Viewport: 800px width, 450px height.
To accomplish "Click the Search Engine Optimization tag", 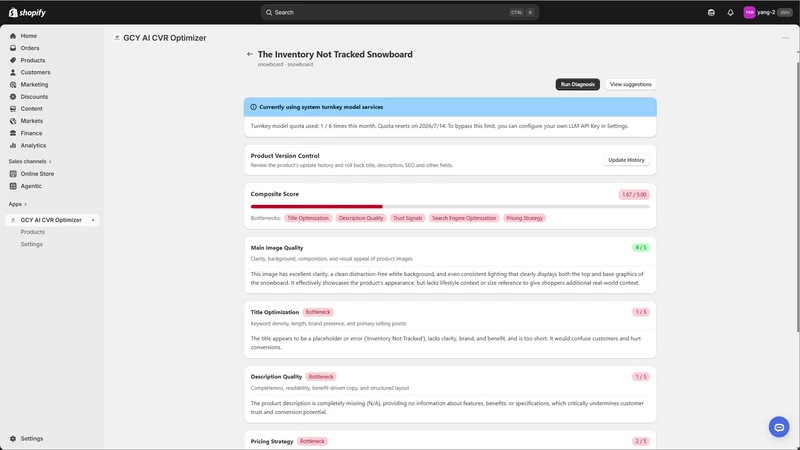I will (x=464, y=218).
